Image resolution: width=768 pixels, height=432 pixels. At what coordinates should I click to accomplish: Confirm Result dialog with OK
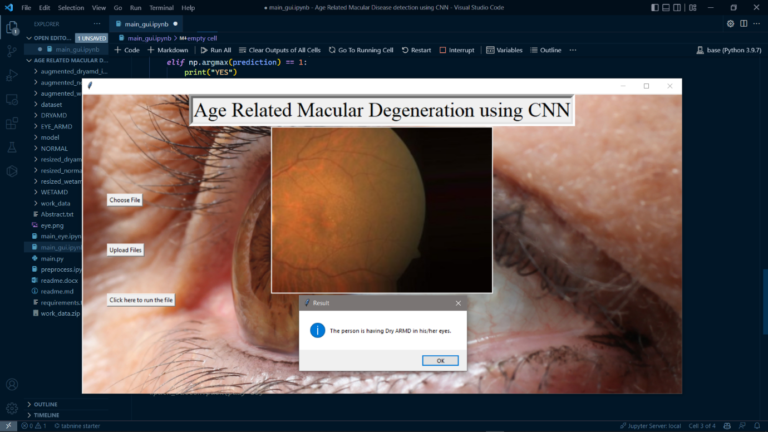[440, 360]
